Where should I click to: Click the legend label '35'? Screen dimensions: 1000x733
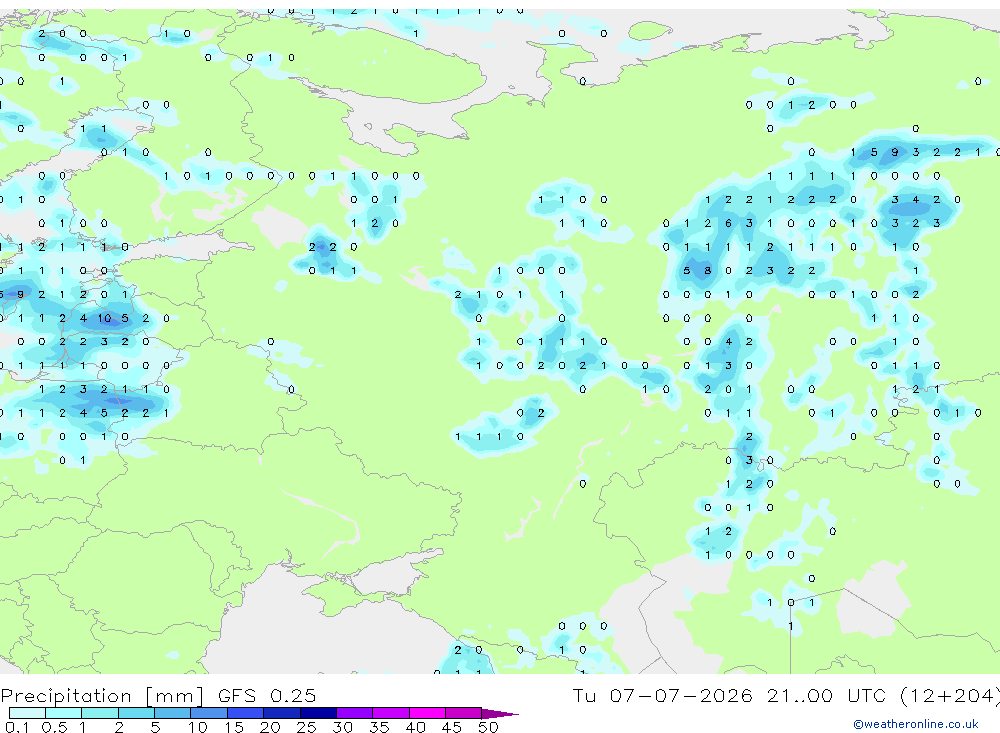tap(379, 727)
